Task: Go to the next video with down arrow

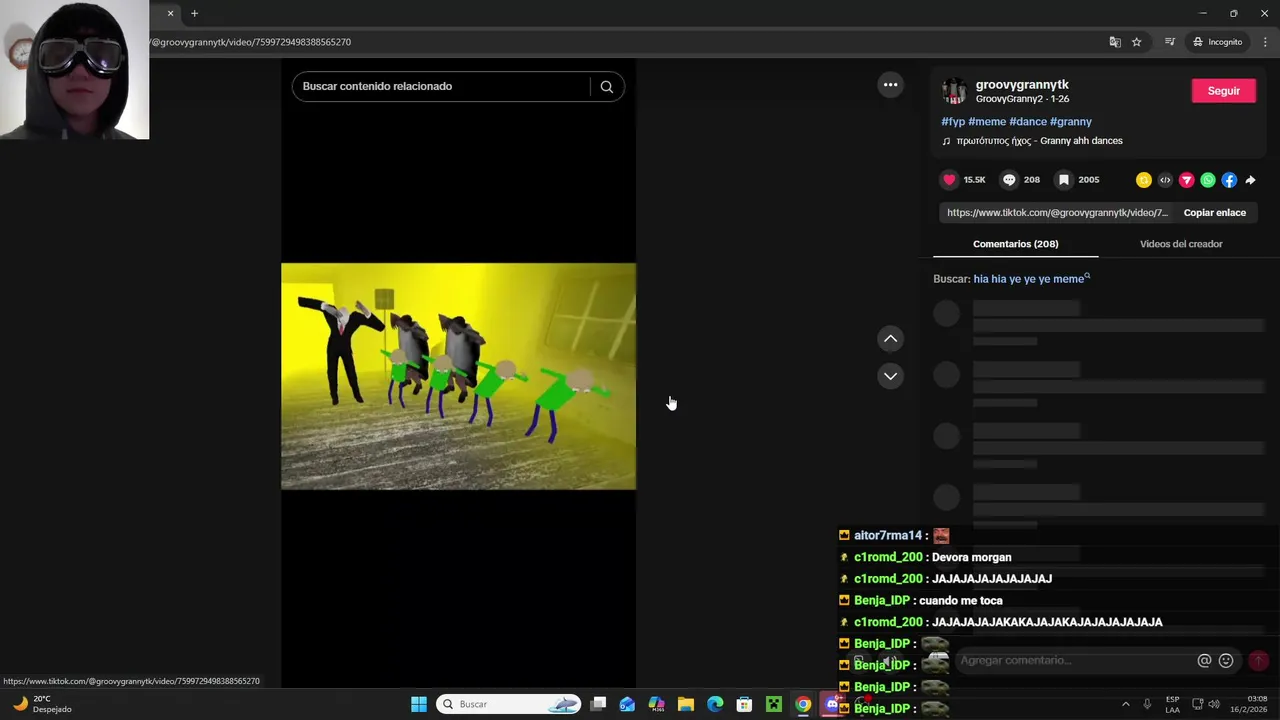Action: [890, 376]
